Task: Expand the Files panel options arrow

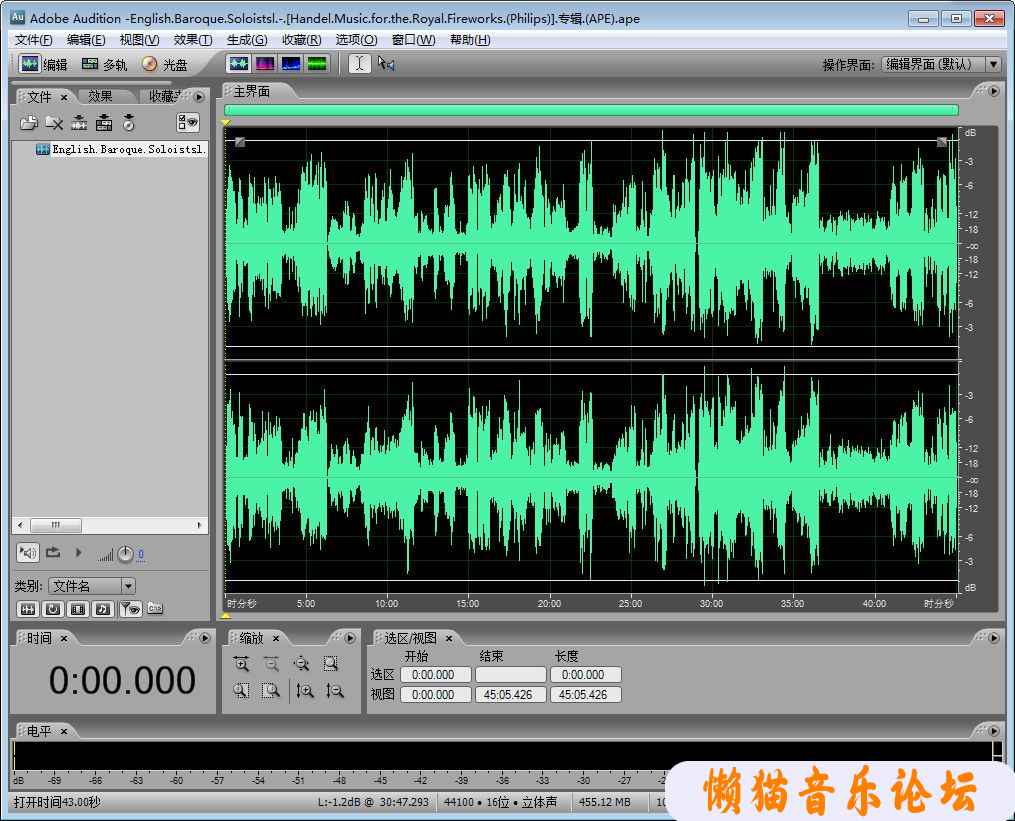Action: (199, 96)
